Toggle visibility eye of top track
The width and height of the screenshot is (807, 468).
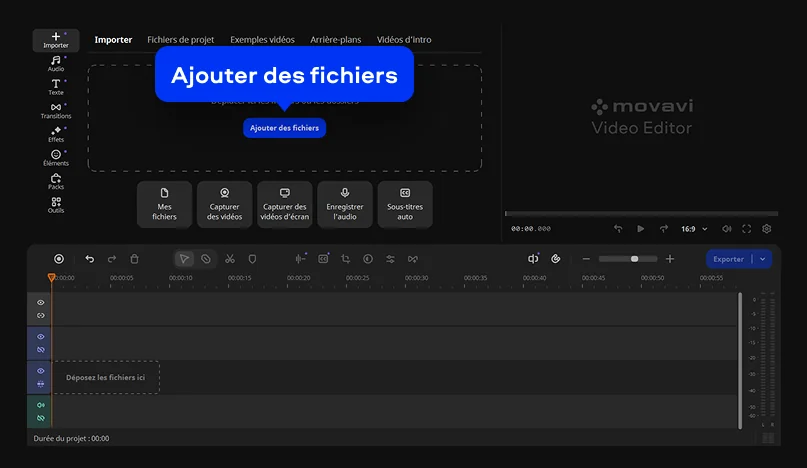pyautogui.click(x=41, y=303)
